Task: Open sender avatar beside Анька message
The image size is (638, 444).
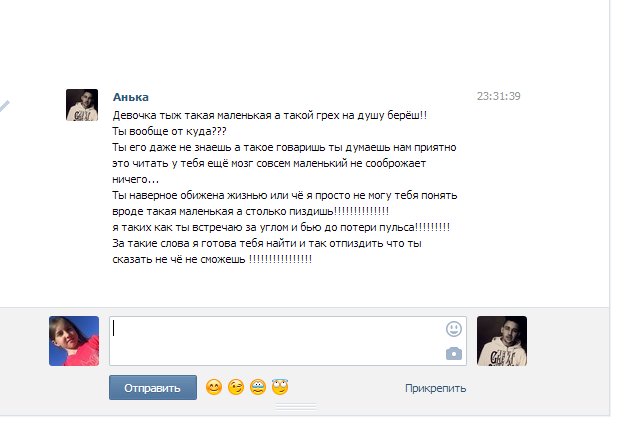Action: coord(82,105)
